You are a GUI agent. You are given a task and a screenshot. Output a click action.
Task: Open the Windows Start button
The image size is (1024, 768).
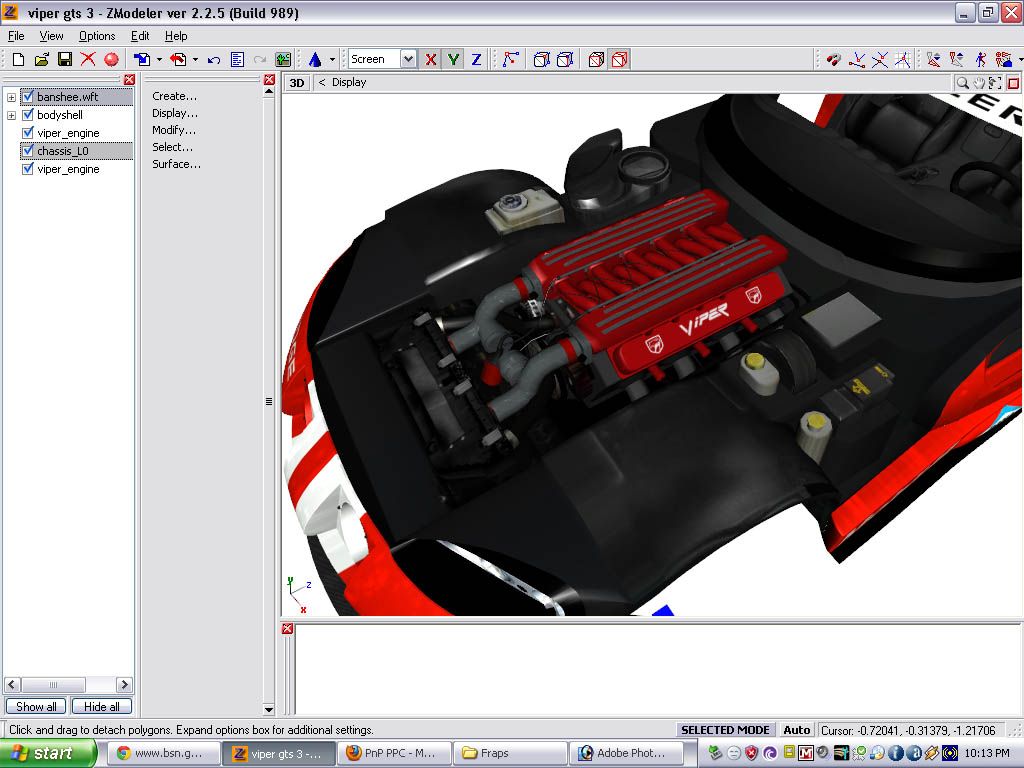49,753
